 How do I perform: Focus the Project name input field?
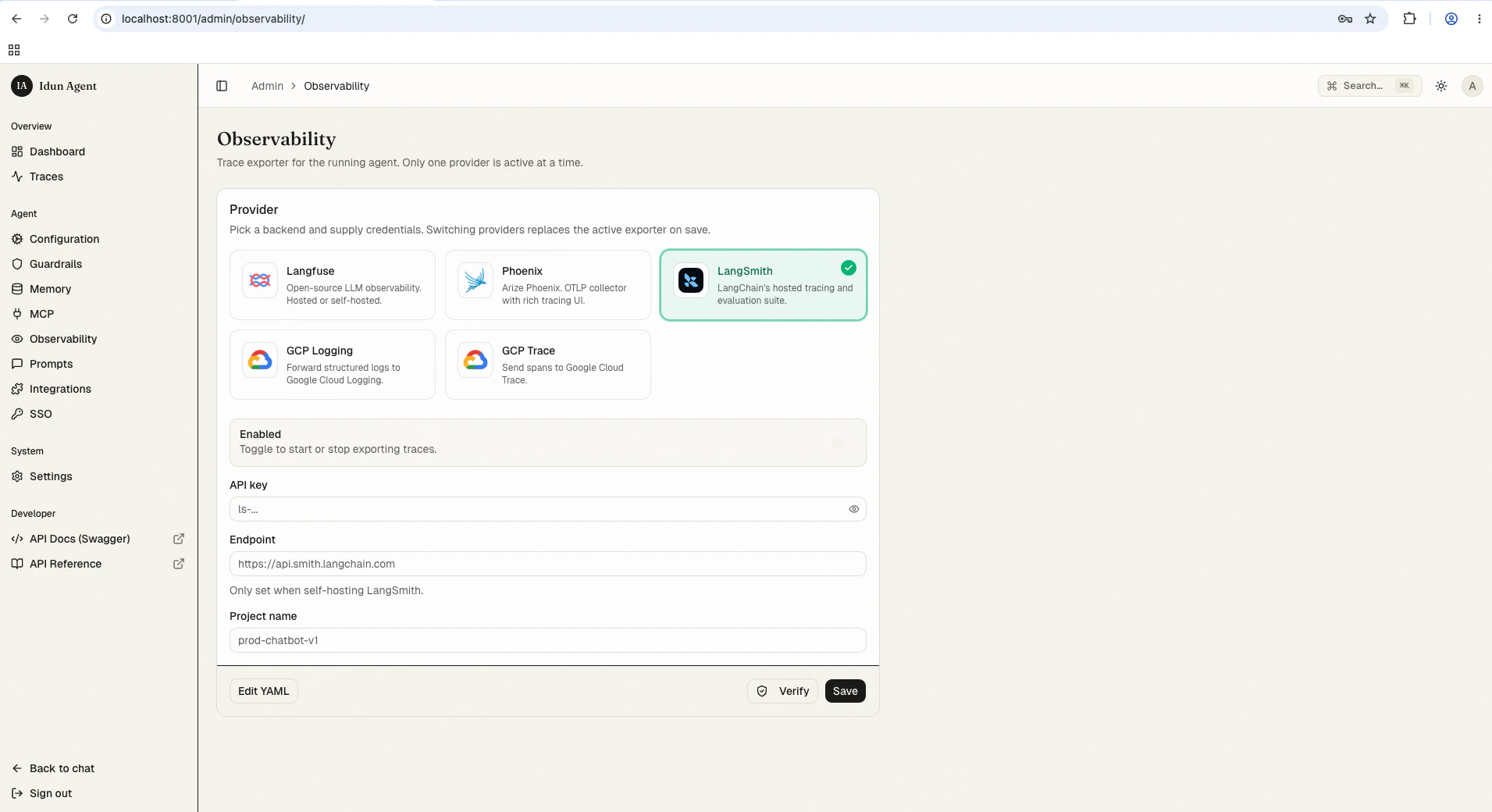tap(548, 640)
